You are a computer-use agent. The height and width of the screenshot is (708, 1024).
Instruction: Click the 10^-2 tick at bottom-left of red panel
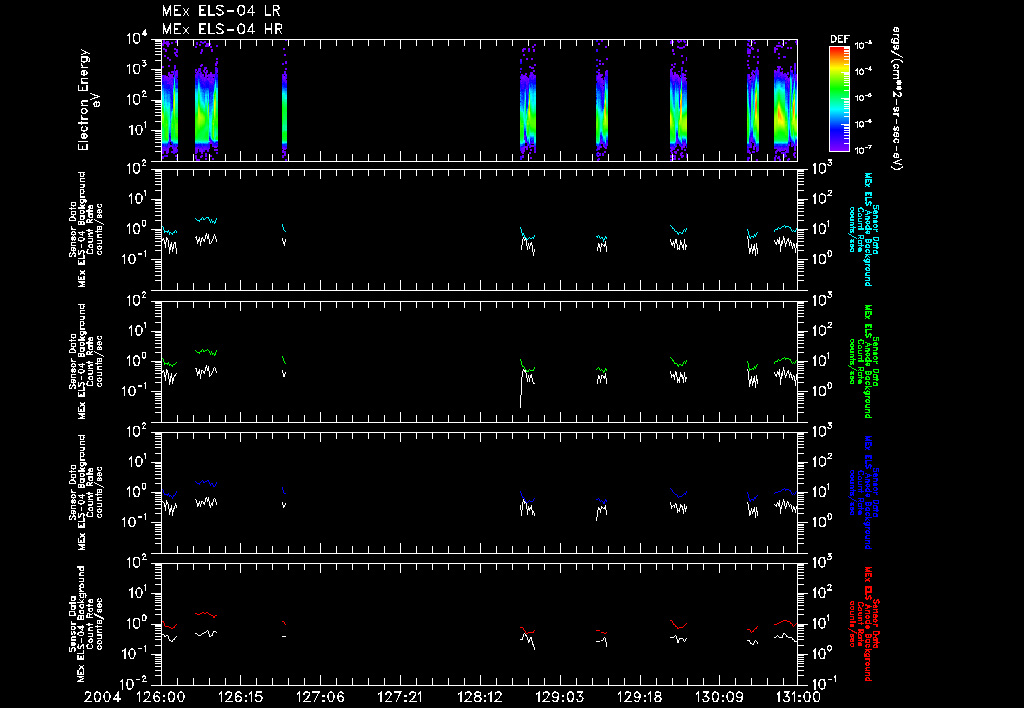[135, 684]
